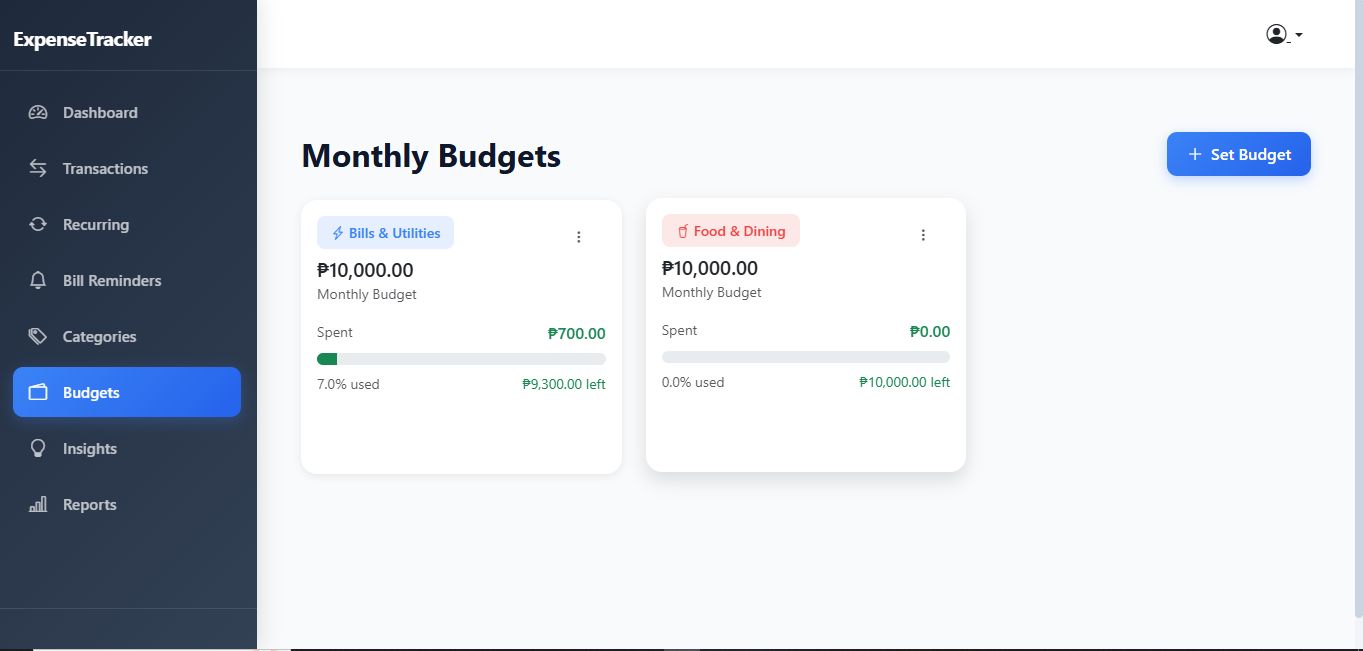The height and width of the screenshot is (651, 1363).
Task: Click the Bills & Utilities progress bar
Action: pos(461,359)
